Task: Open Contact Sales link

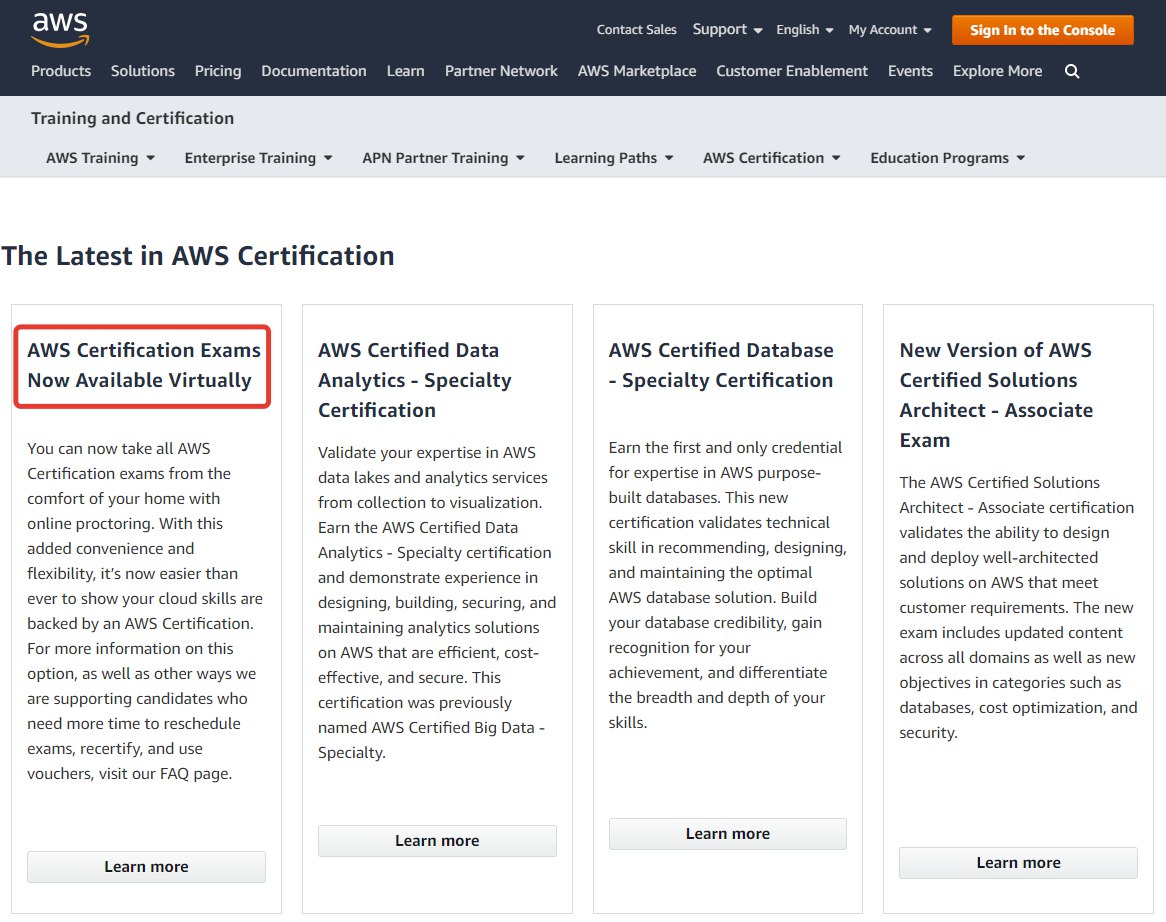Action: (x=637, y=30)
